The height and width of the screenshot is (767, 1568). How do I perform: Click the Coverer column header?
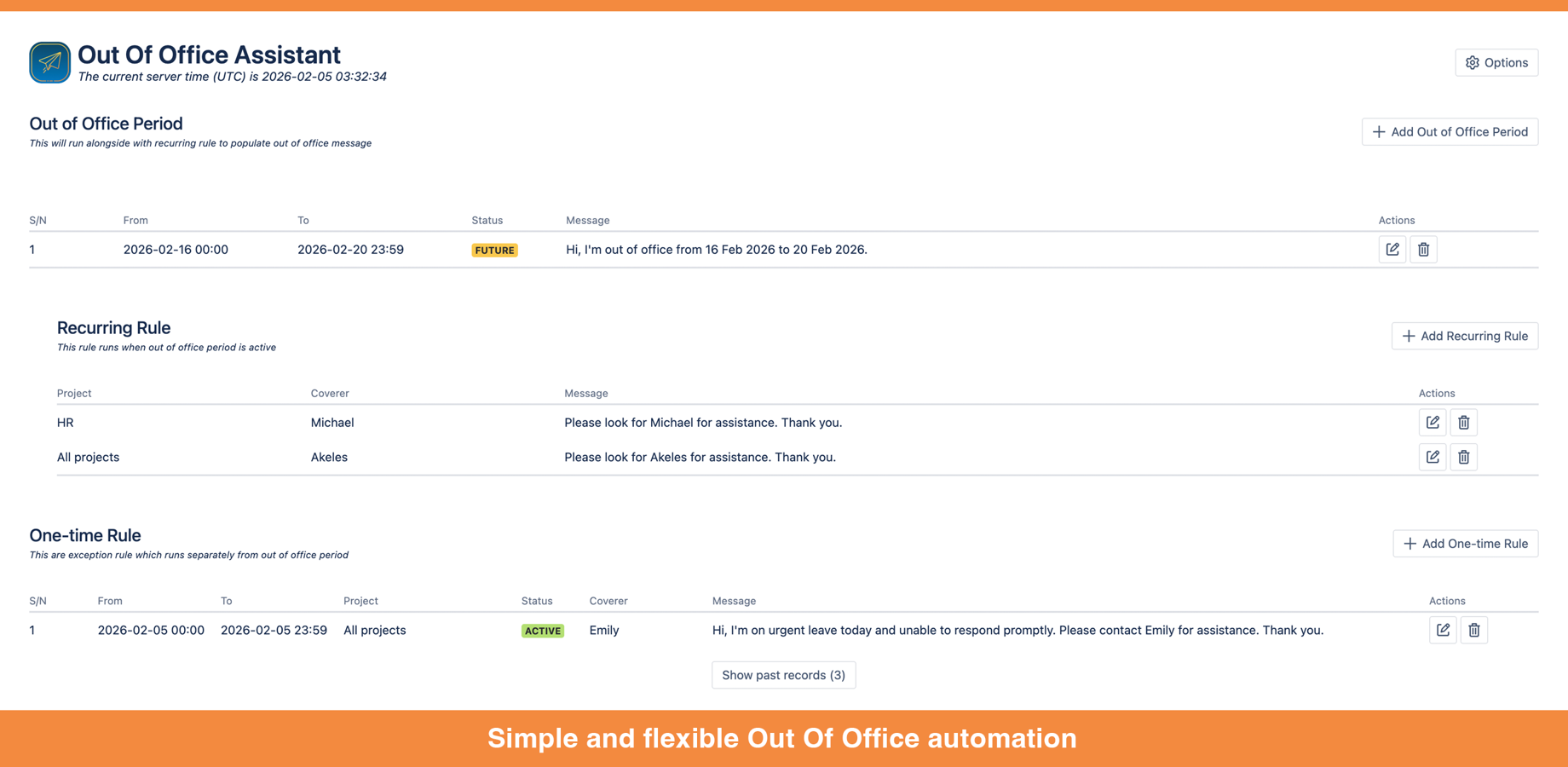[330, 393]
